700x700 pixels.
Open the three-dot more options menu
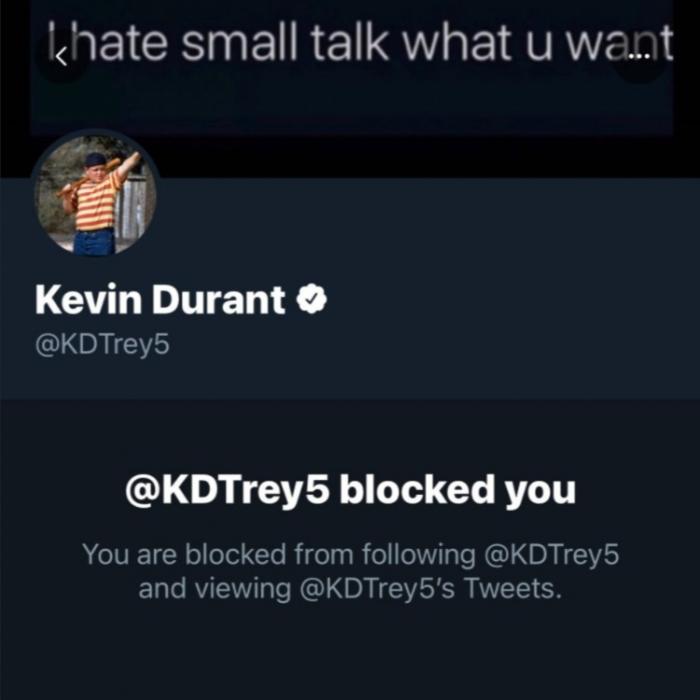[639, 57]
